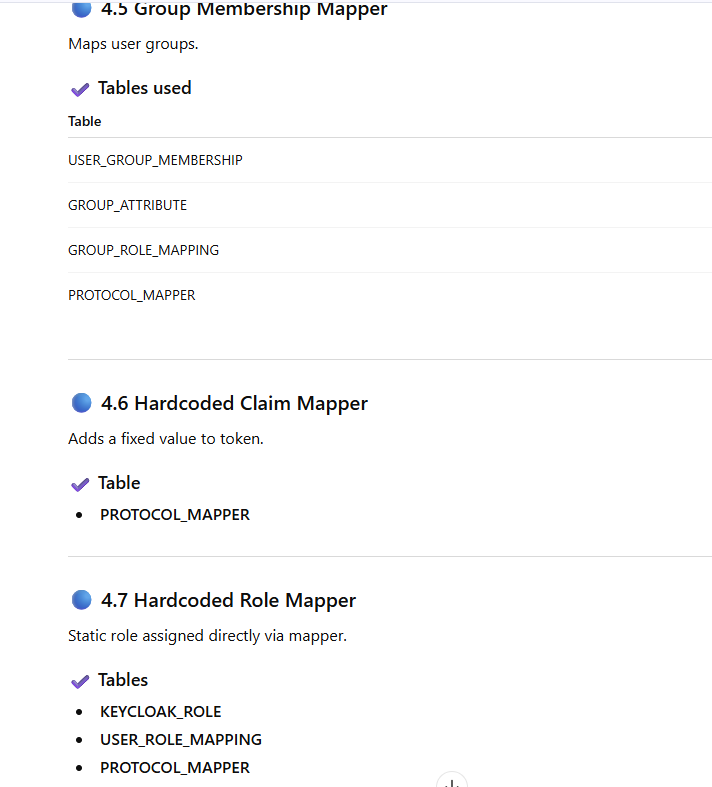This screenshot has height=787, width=712.
Task: Click the blue circle beside 4.5 Group Membership Mapper
Action: [82, 10]
